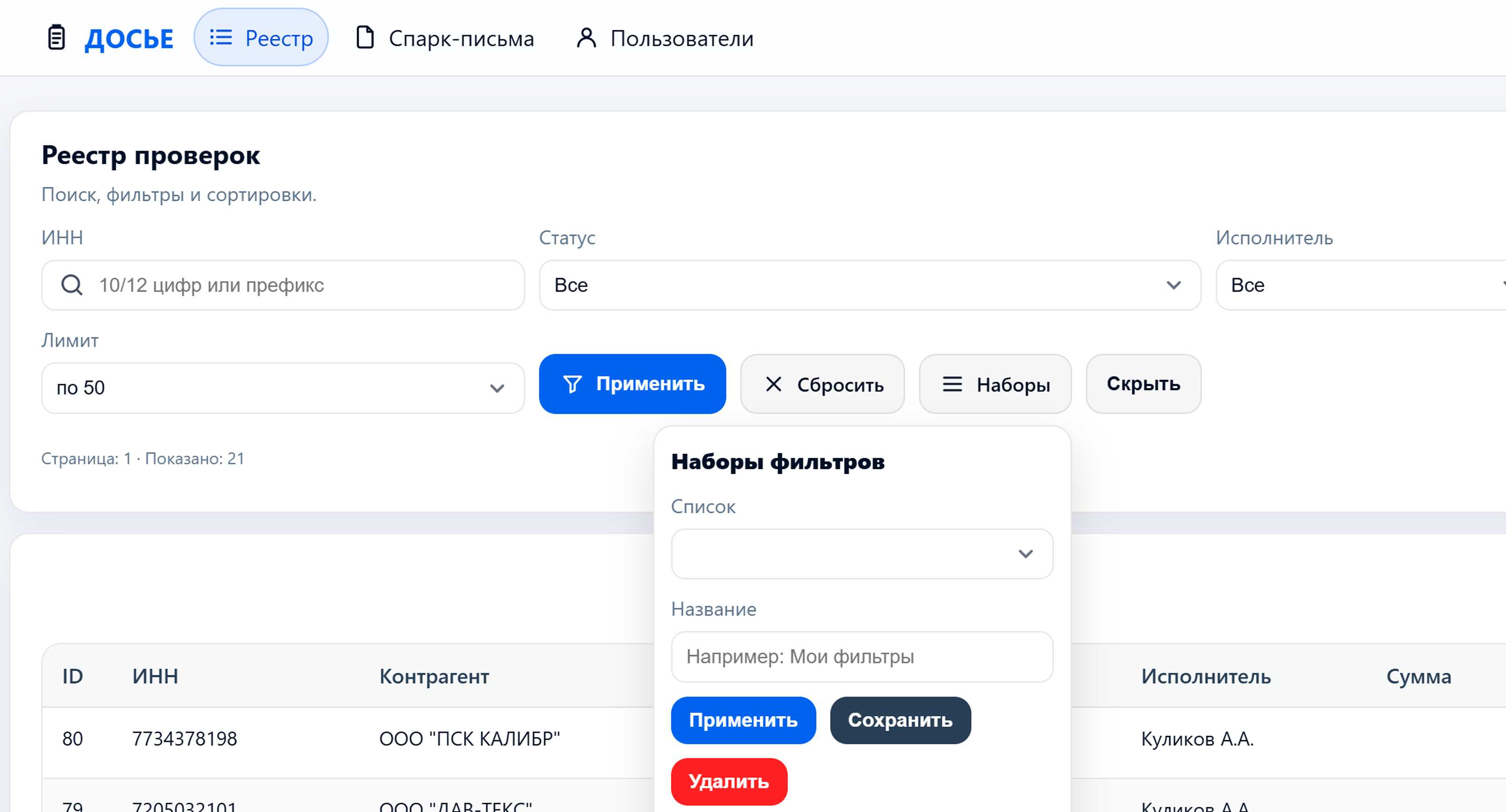Viewport: 1506px width, 812px height.
Task: Click the Контрагент column header
Action: tap(434, 676)
